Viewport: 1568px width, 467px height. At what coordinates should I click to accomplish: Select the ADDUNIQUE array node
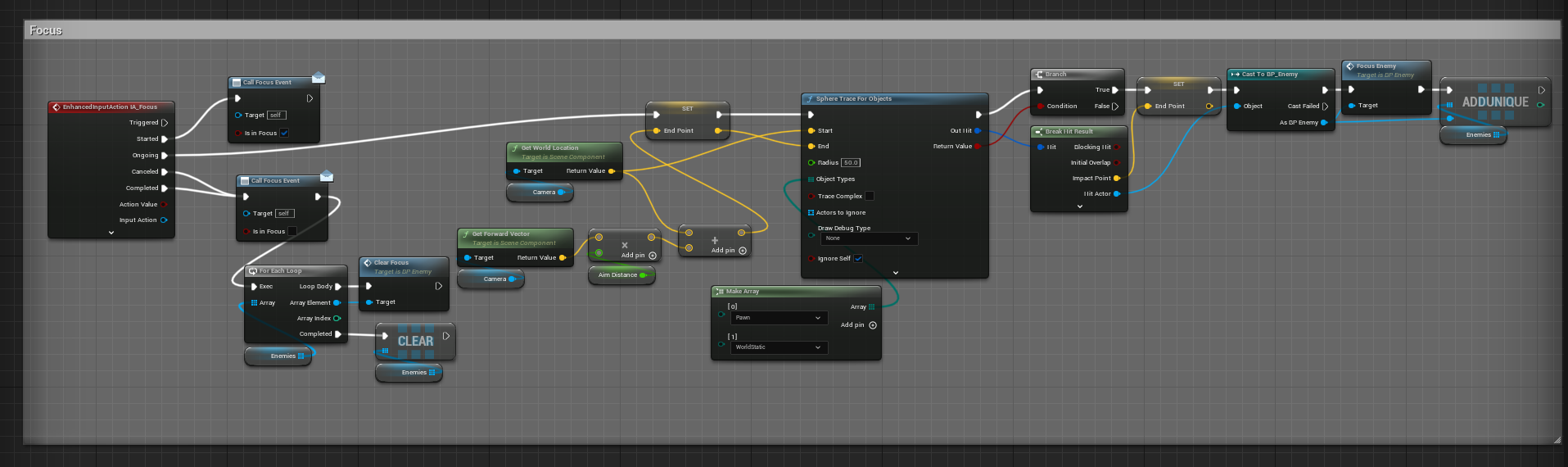(1495, 102)
